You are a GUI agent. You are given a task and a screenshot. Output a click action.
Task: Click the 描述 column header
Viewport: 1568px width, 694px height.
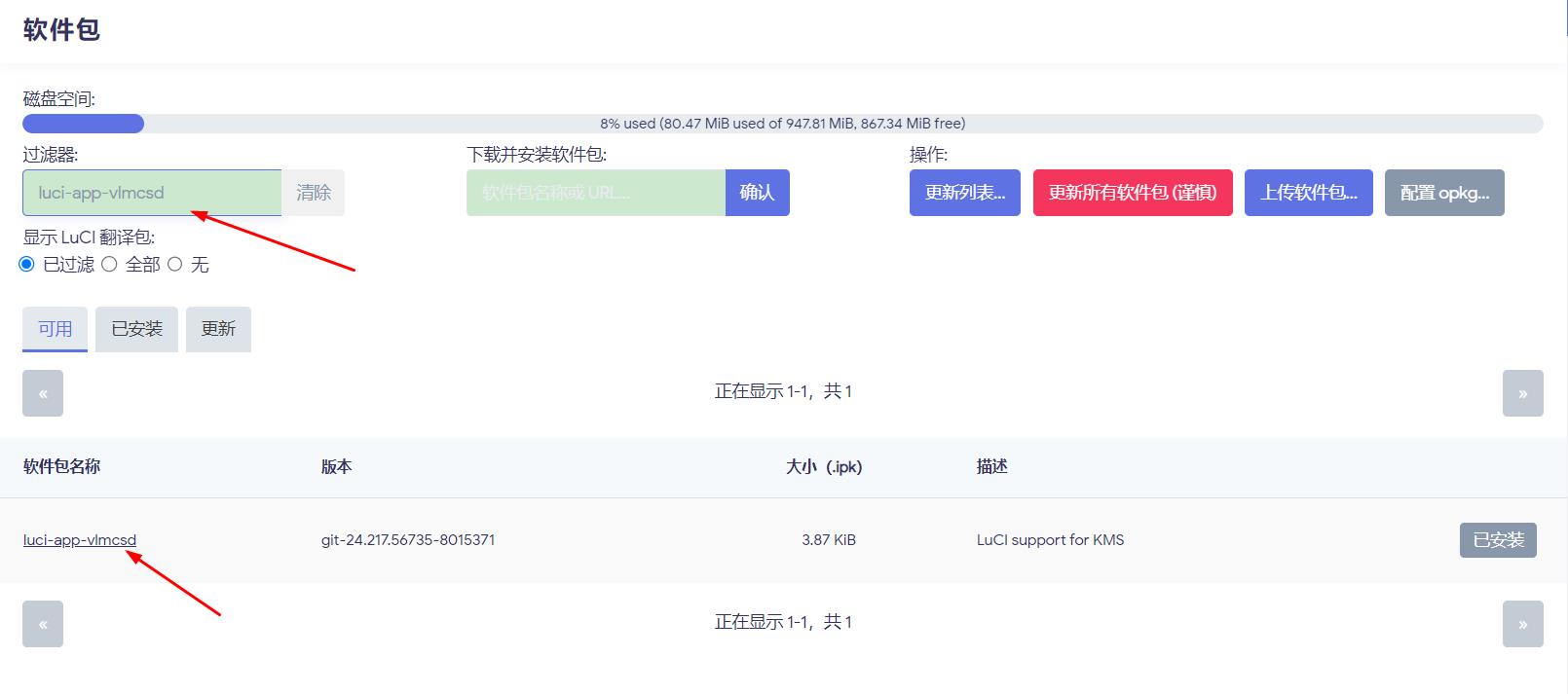[x=992, y=466]
